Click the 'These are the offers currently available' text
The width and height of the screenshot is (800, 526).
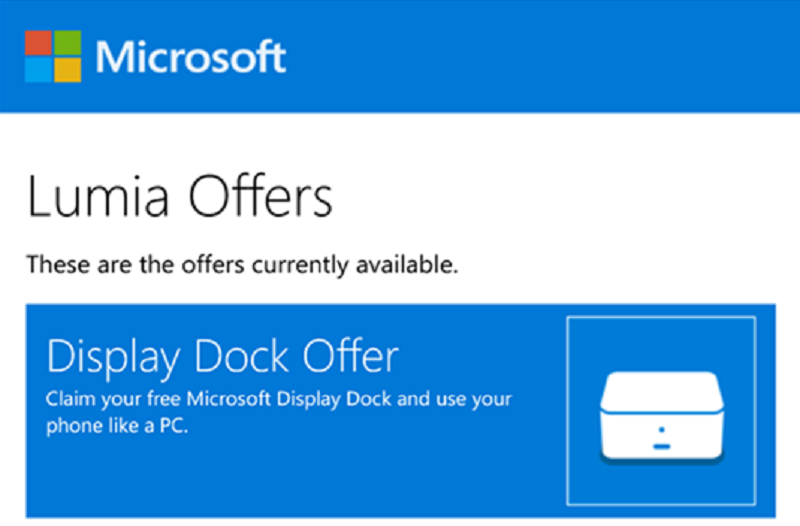point(242,265)
